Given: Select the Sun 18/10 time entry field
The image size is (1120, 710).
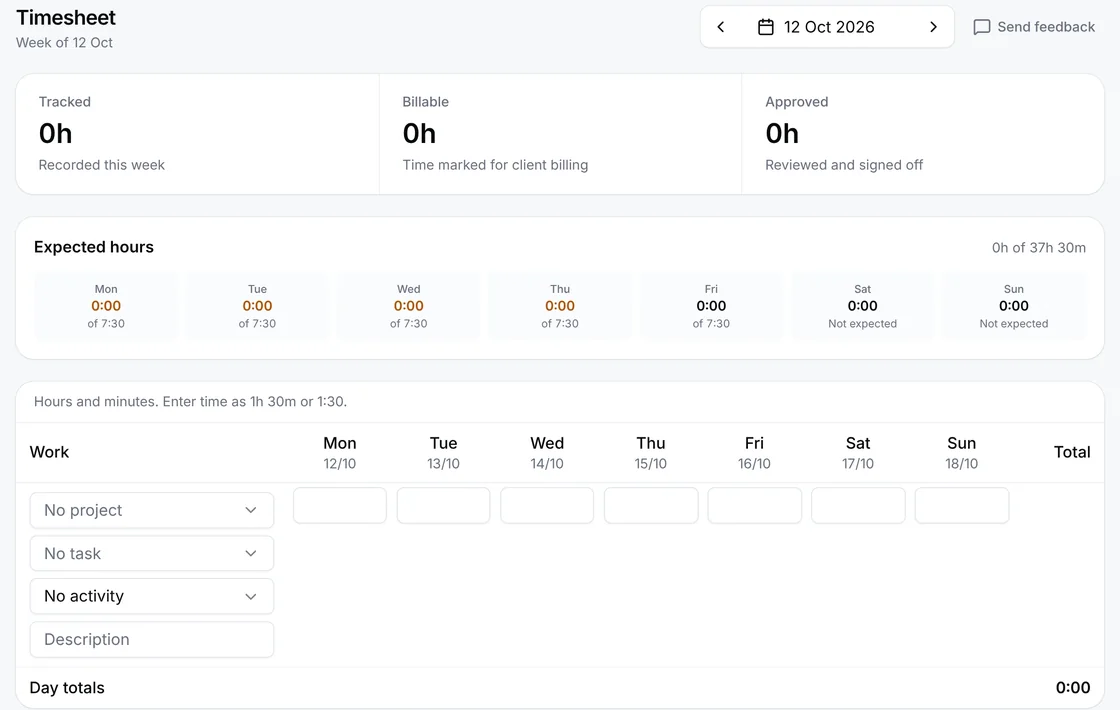Looking at the screenshot, I should pos(961,506).
